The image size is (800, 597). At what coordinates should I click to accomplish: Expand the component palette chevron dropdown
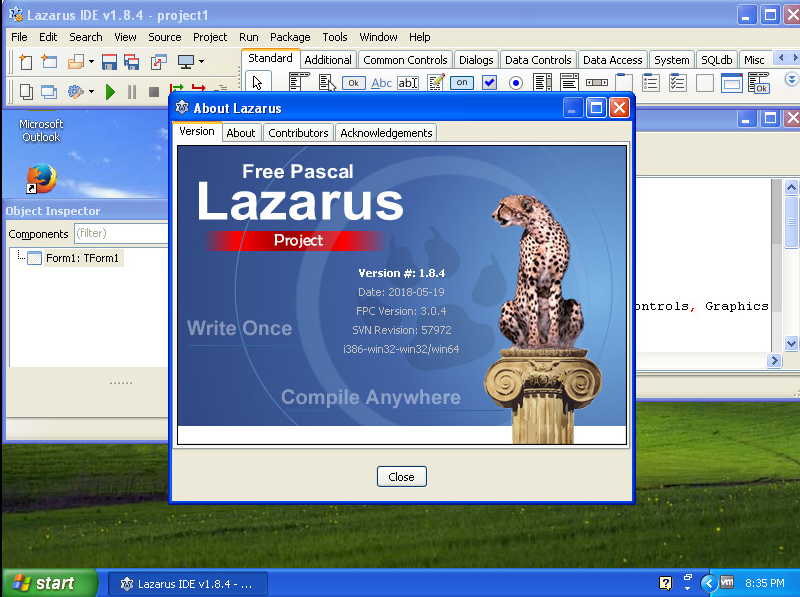coord(791,80)
